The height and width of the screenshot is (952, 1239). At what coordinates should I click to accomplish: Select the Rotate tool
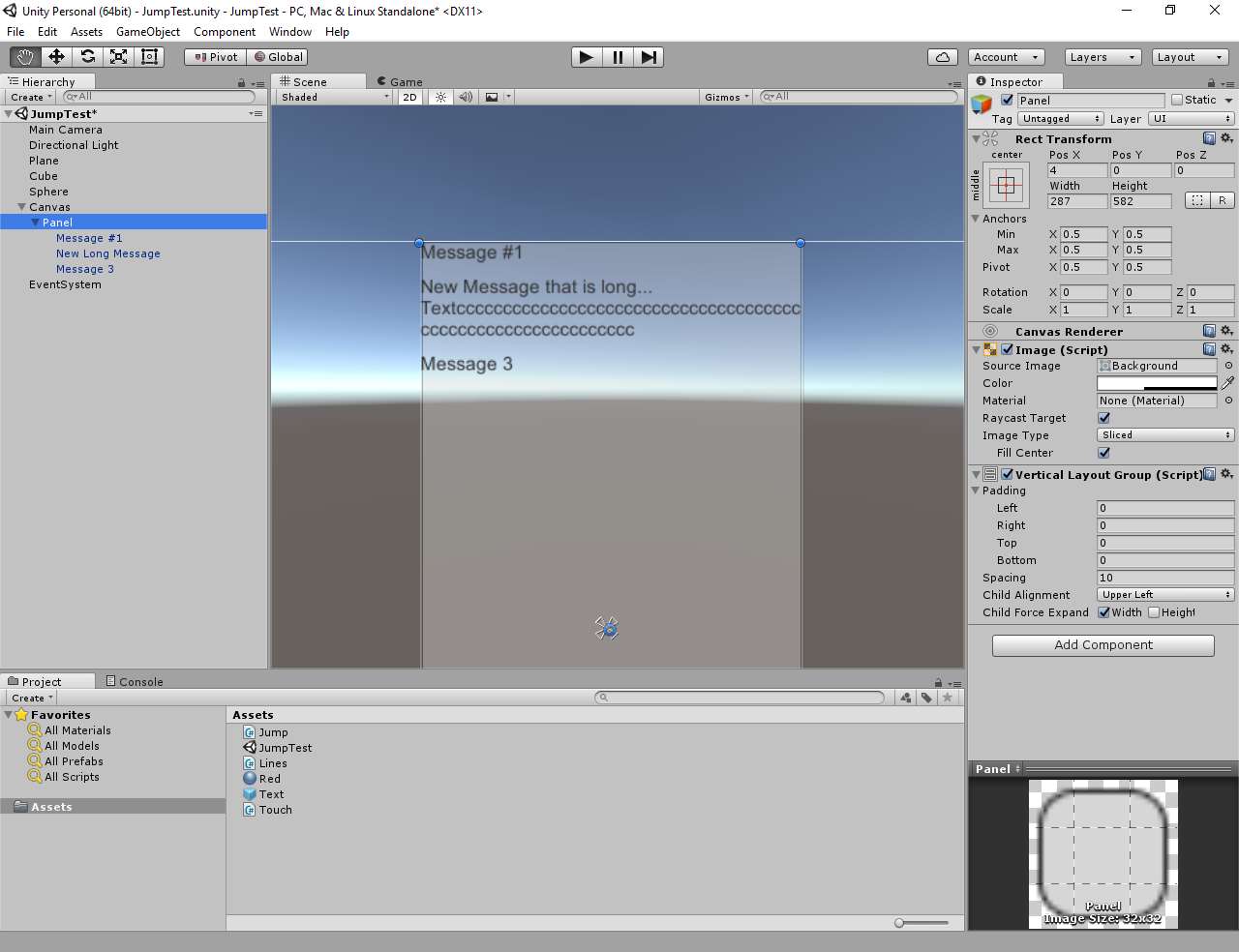tap(87, 56)
